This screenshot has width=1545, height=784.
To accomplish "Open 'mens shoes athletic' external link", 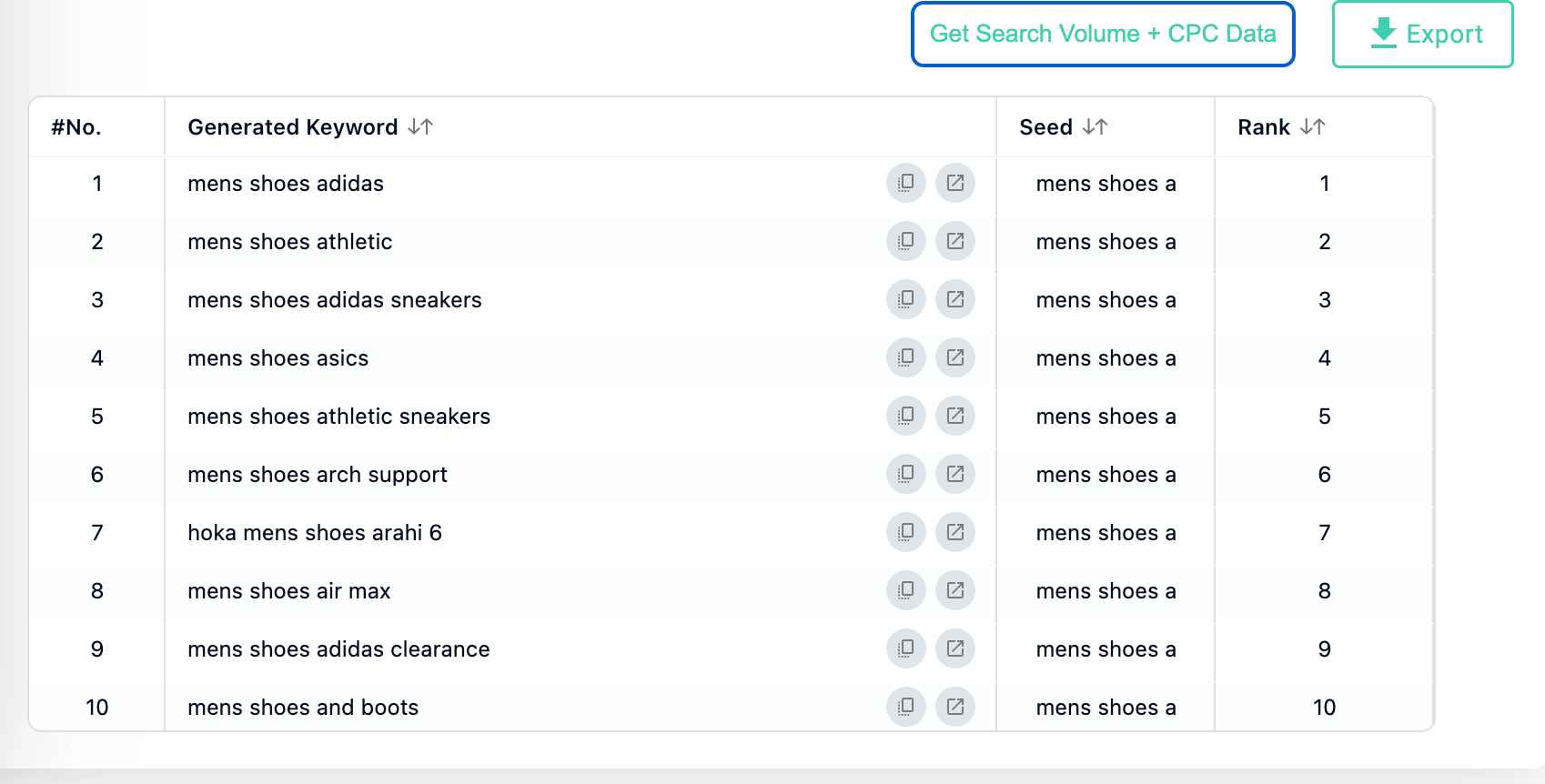I will tap(954, 241).
